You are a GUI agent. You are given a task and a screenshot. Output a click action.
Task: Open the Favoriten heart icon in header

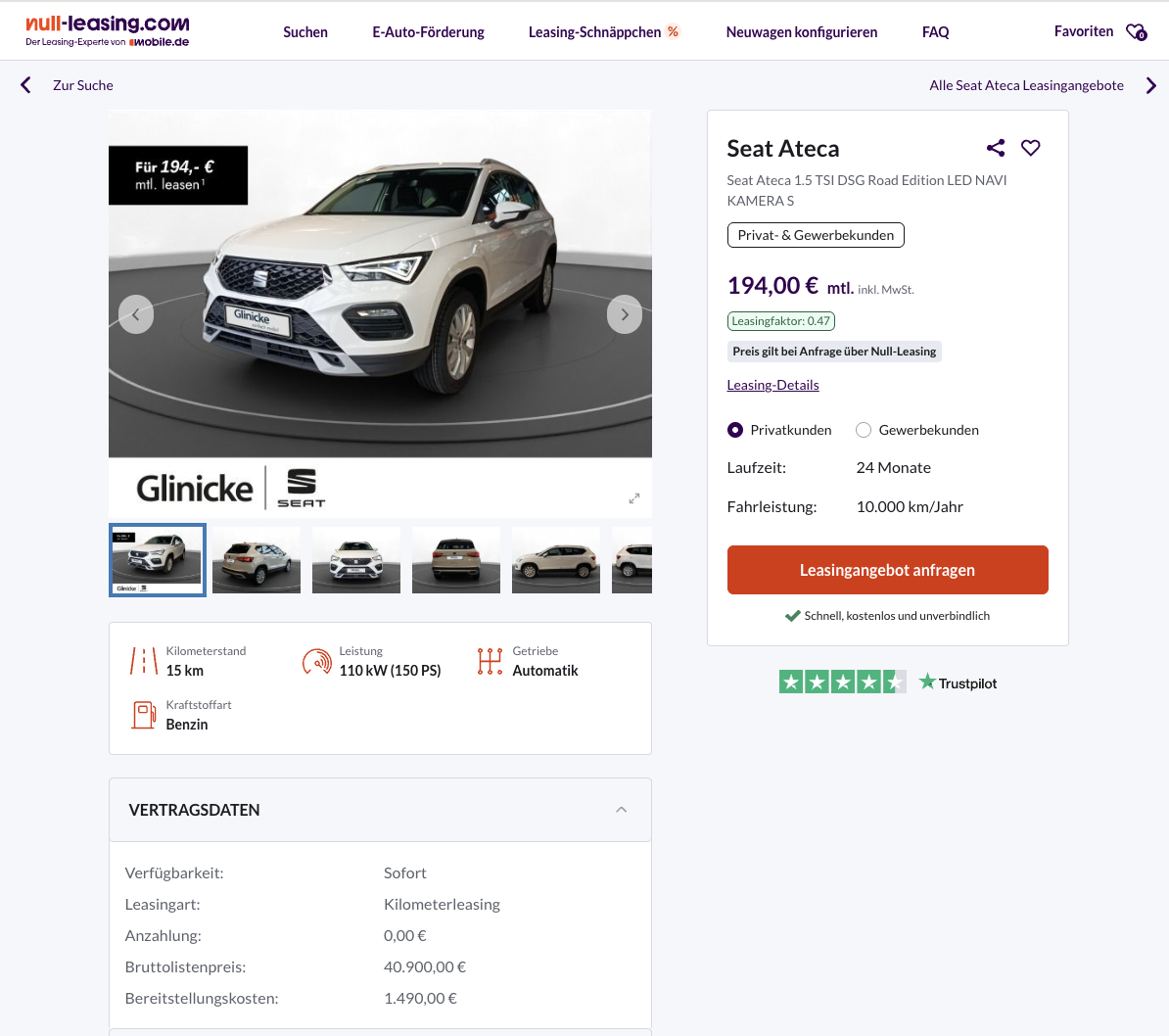coord(1136,32)
